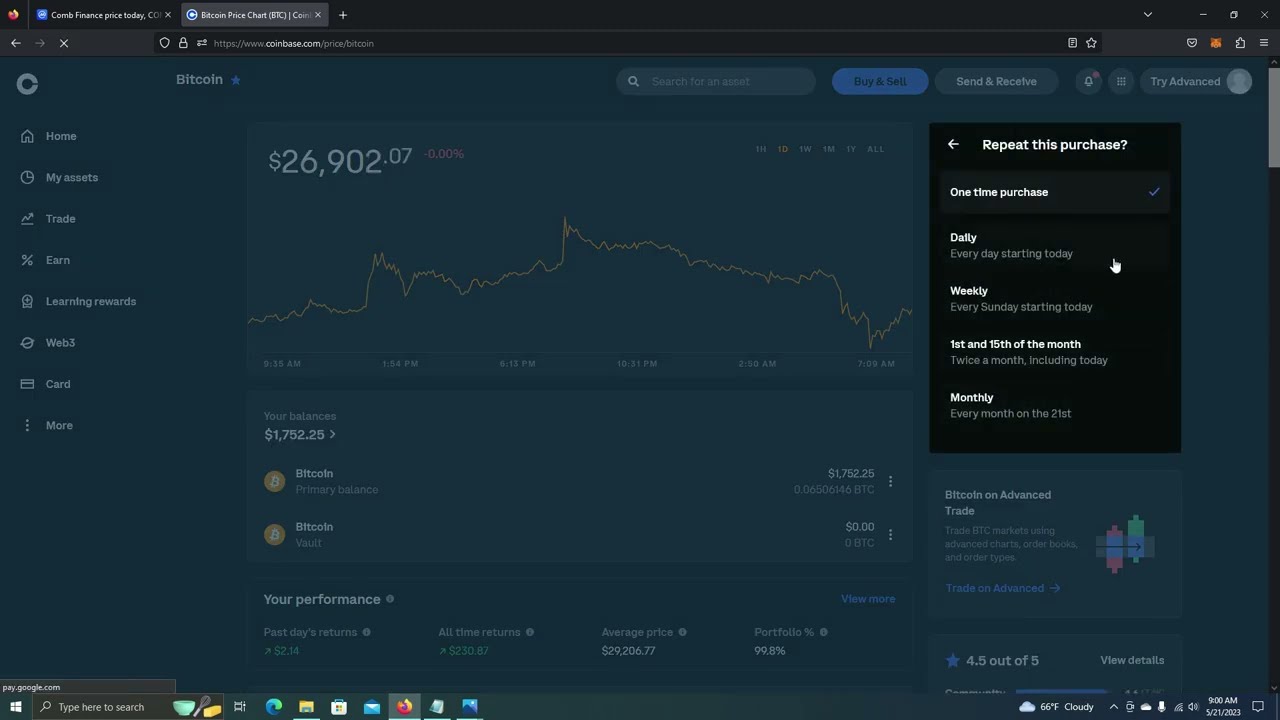Open options menu for Bitcoin Primary balance

coord(890,481)
